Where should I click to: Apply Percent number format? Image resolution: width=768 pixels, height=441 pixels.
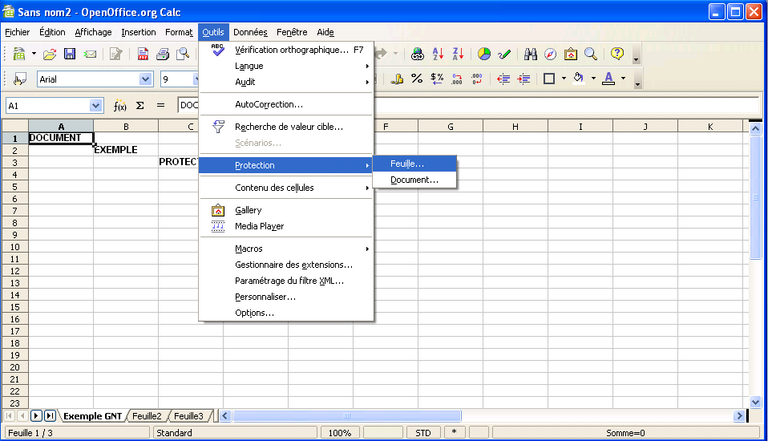(x=417, y=79)
